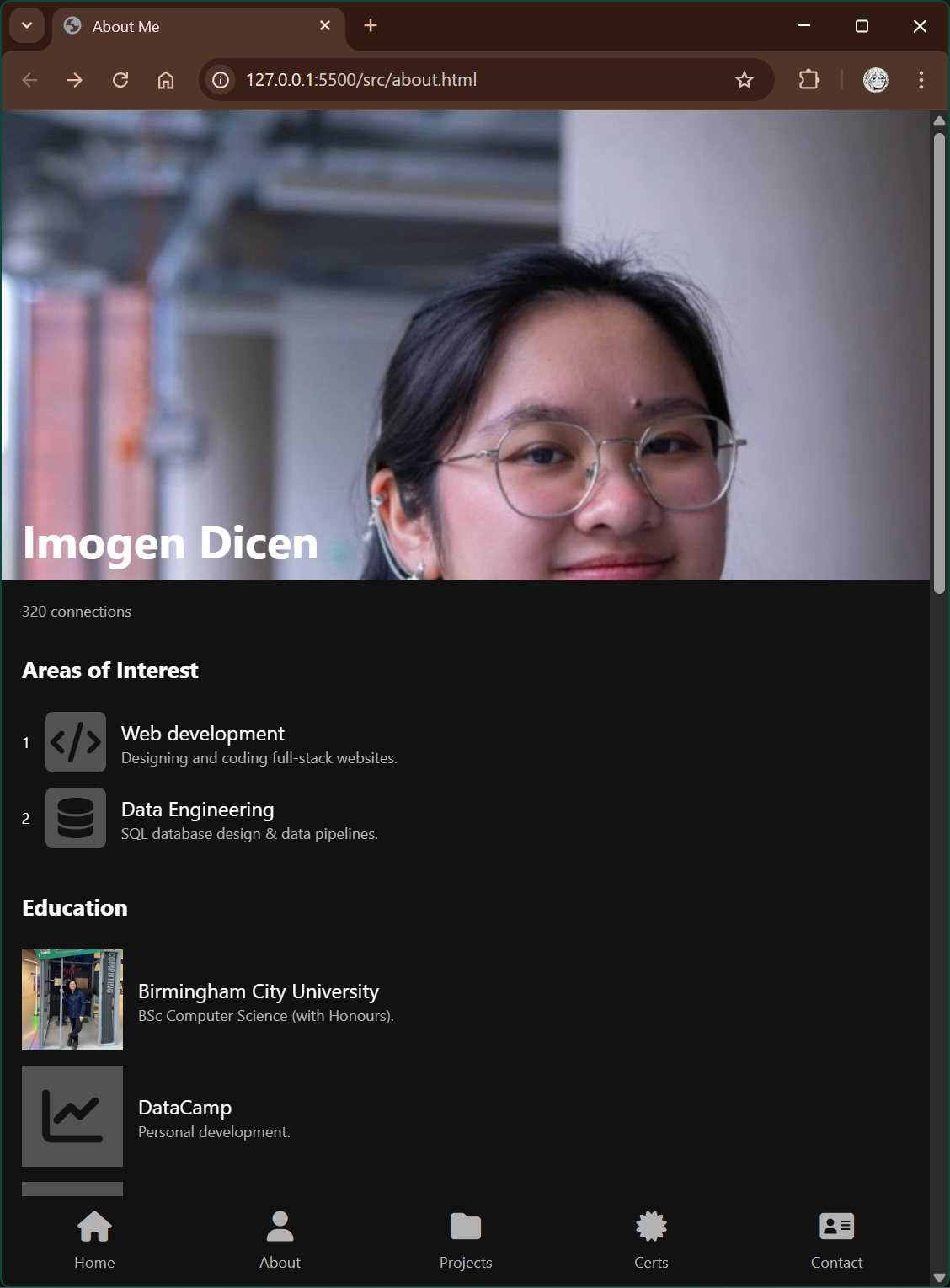Open the About person icon tab
950x1288 pixels.
[280, 1227]
